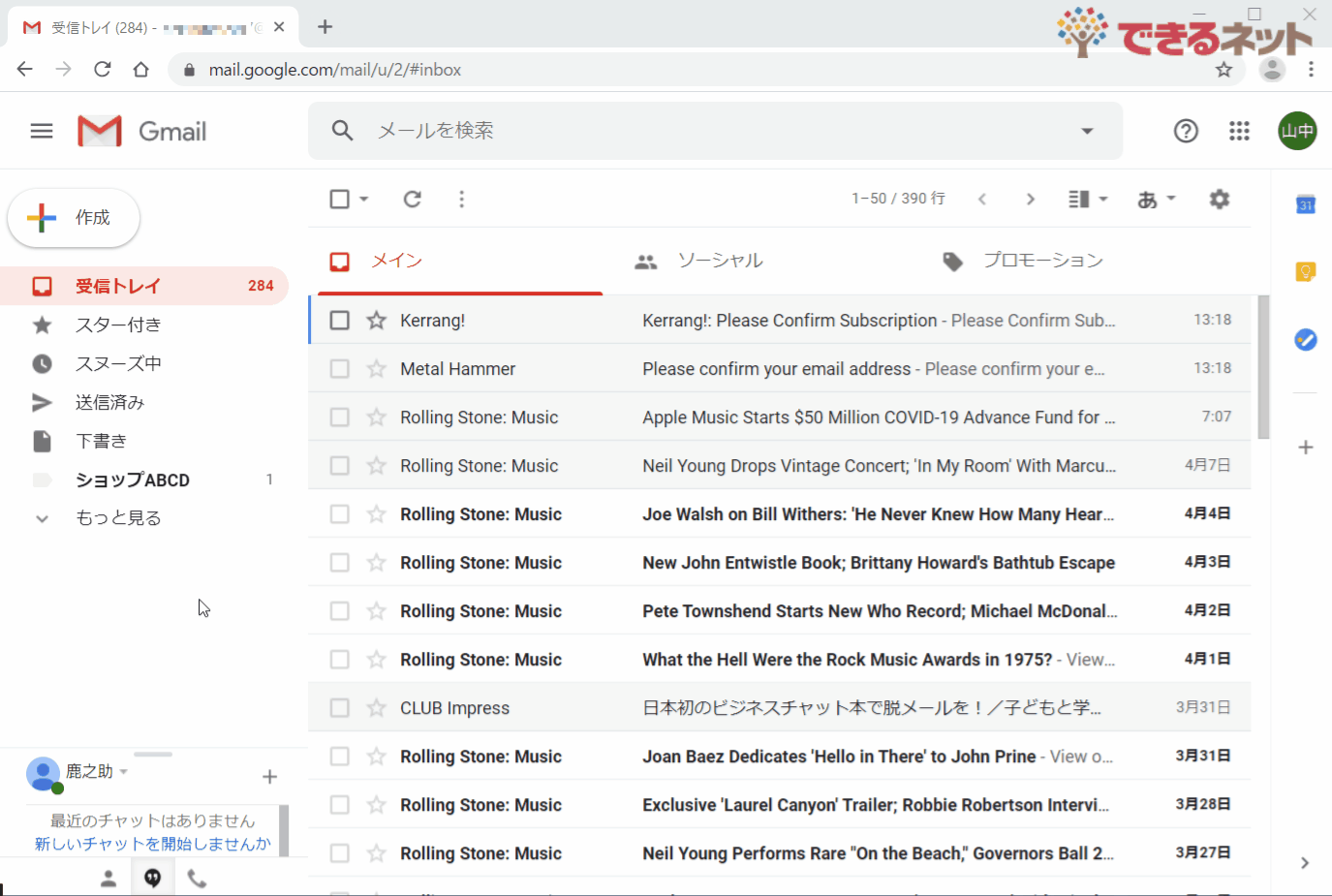Click the browser address bar URL

click(x=335, y=70)
